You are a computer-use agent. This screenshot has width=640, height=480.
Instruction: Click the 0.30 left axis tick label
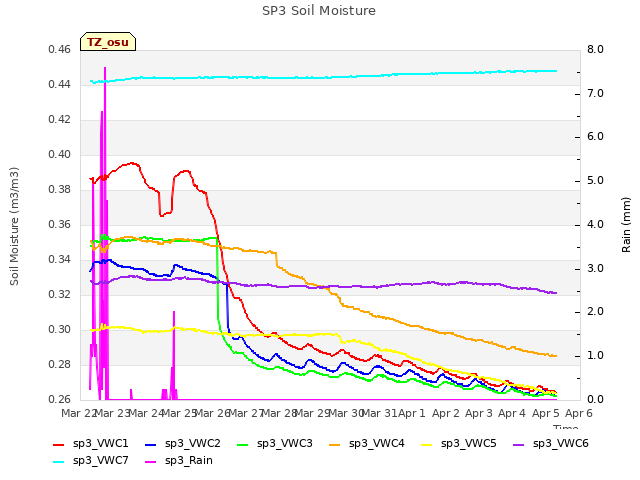click(x=59, y=329)
